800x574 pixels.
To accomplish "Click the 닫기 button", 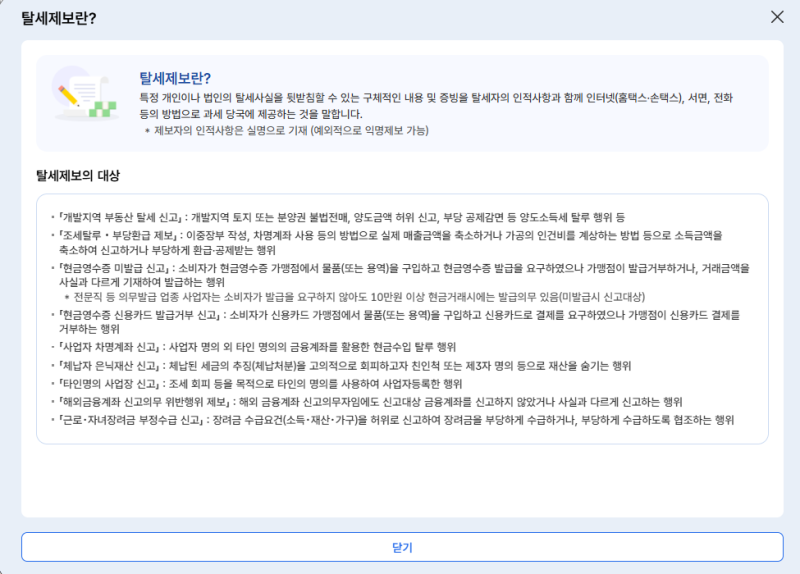I will tap(402, 547).
